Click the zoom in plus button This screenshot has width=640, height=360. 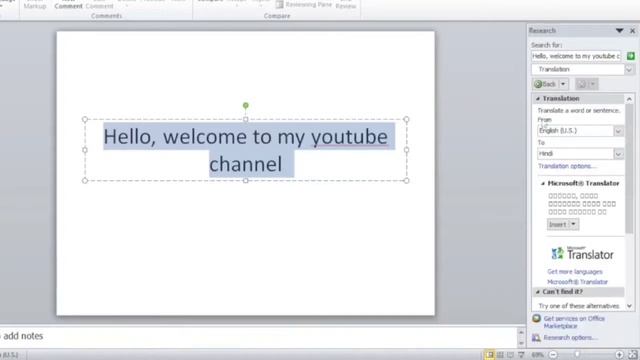(619, 355)
